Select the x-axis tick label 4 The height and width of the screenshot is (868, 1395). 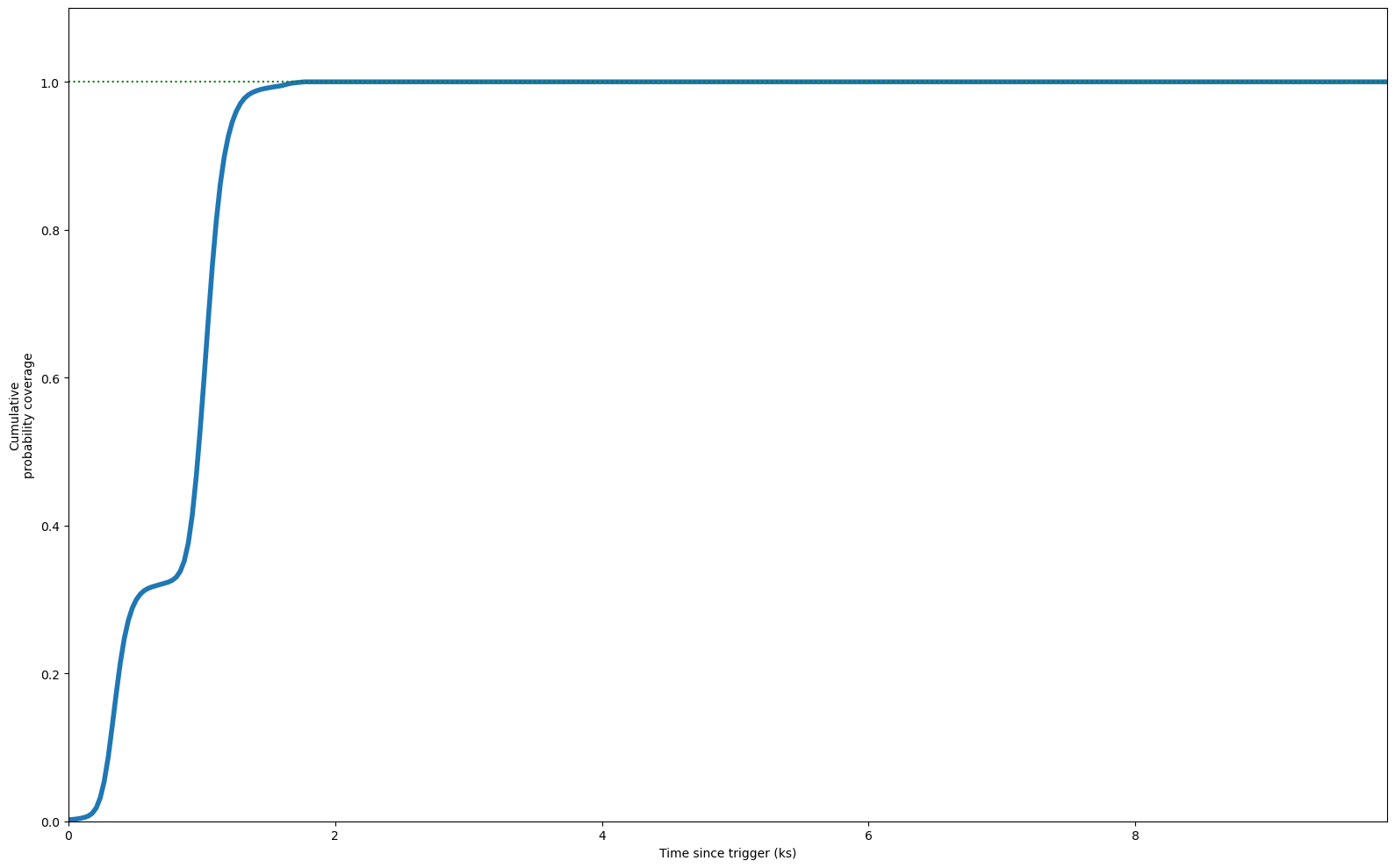602,836
